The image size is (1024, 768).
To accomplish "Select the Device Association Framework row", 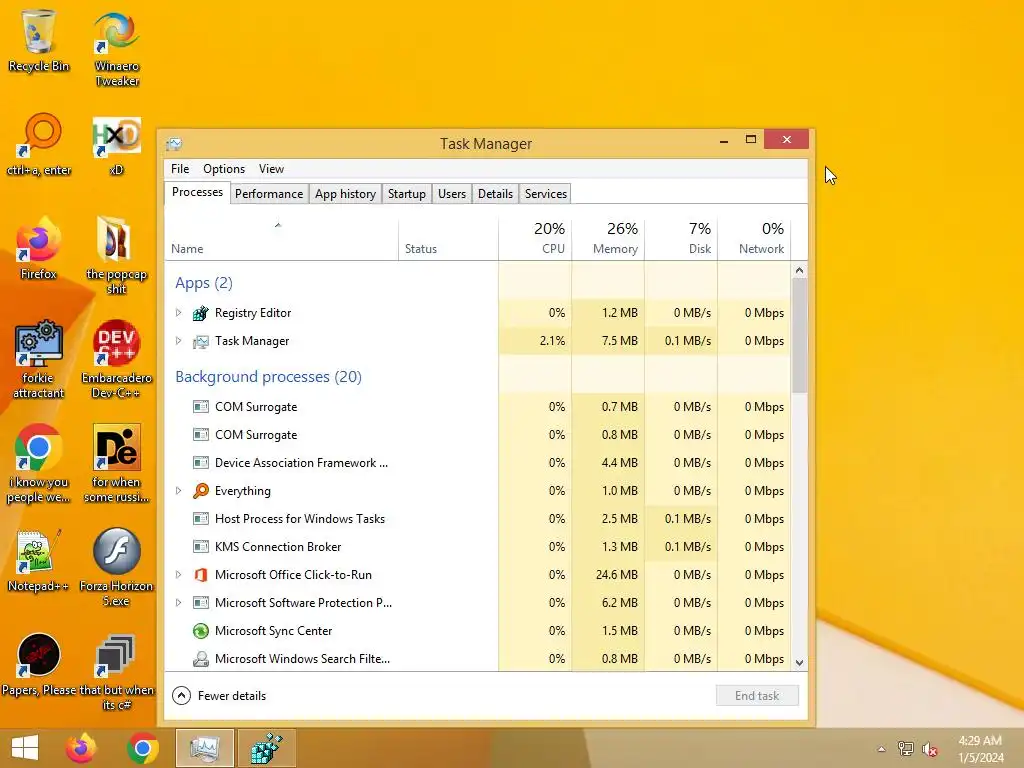I will 477,463.
